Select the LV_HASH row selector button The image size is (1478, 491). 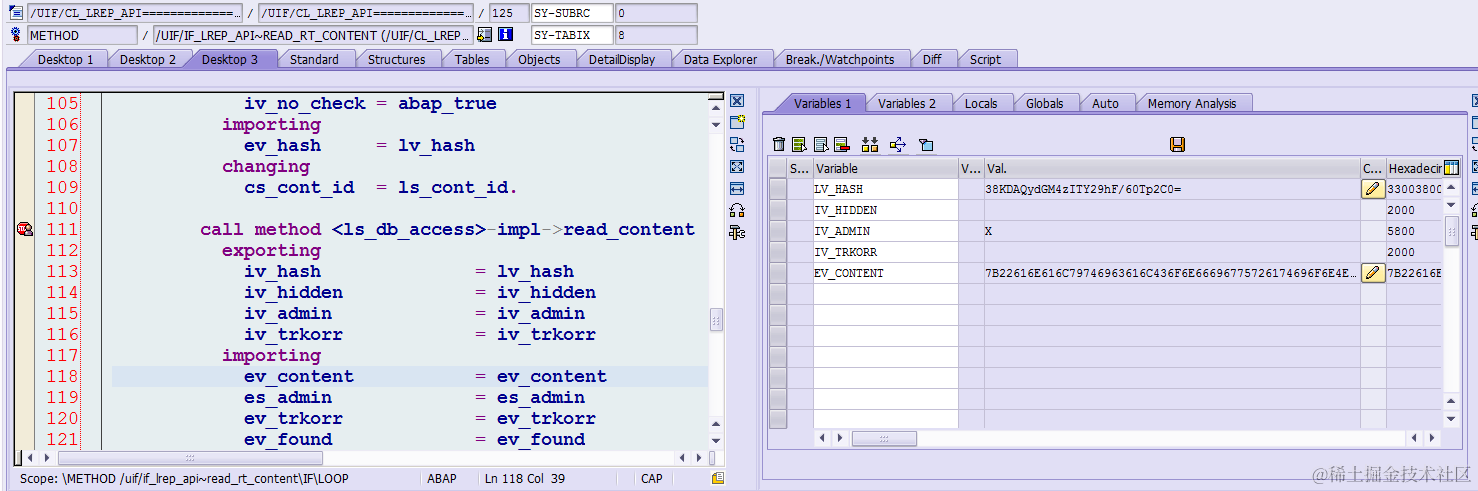click(778, 189)
